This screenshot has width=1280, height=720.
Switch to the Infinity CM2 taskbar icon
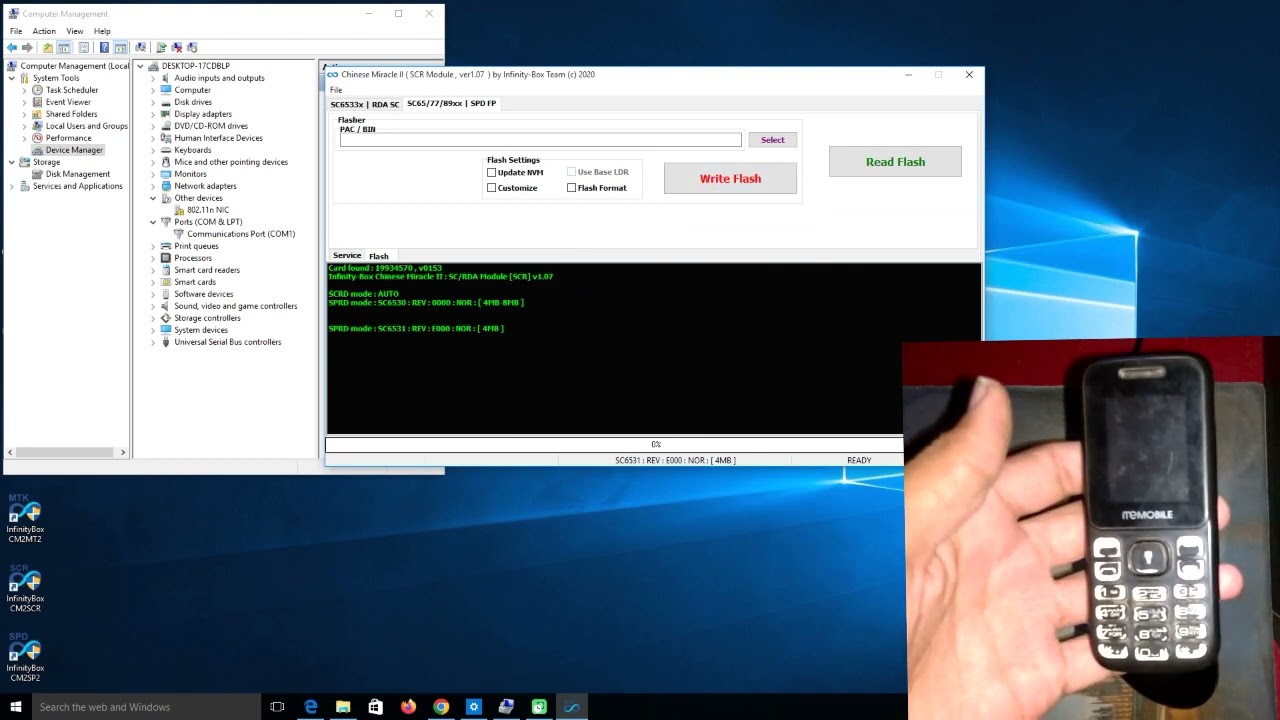click(572, 707)
